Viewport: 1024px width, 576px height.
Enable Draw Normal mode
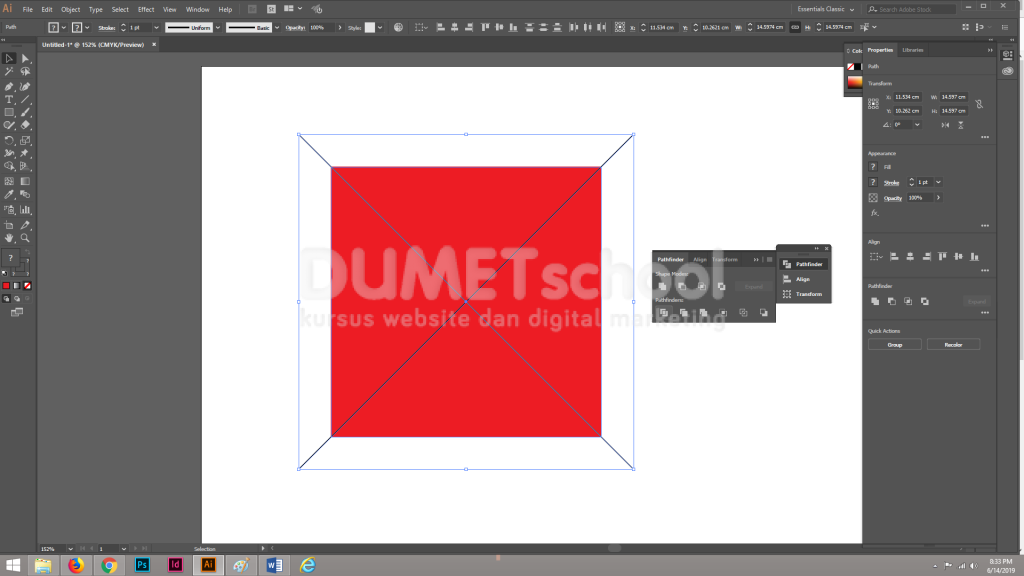[7, 299]
